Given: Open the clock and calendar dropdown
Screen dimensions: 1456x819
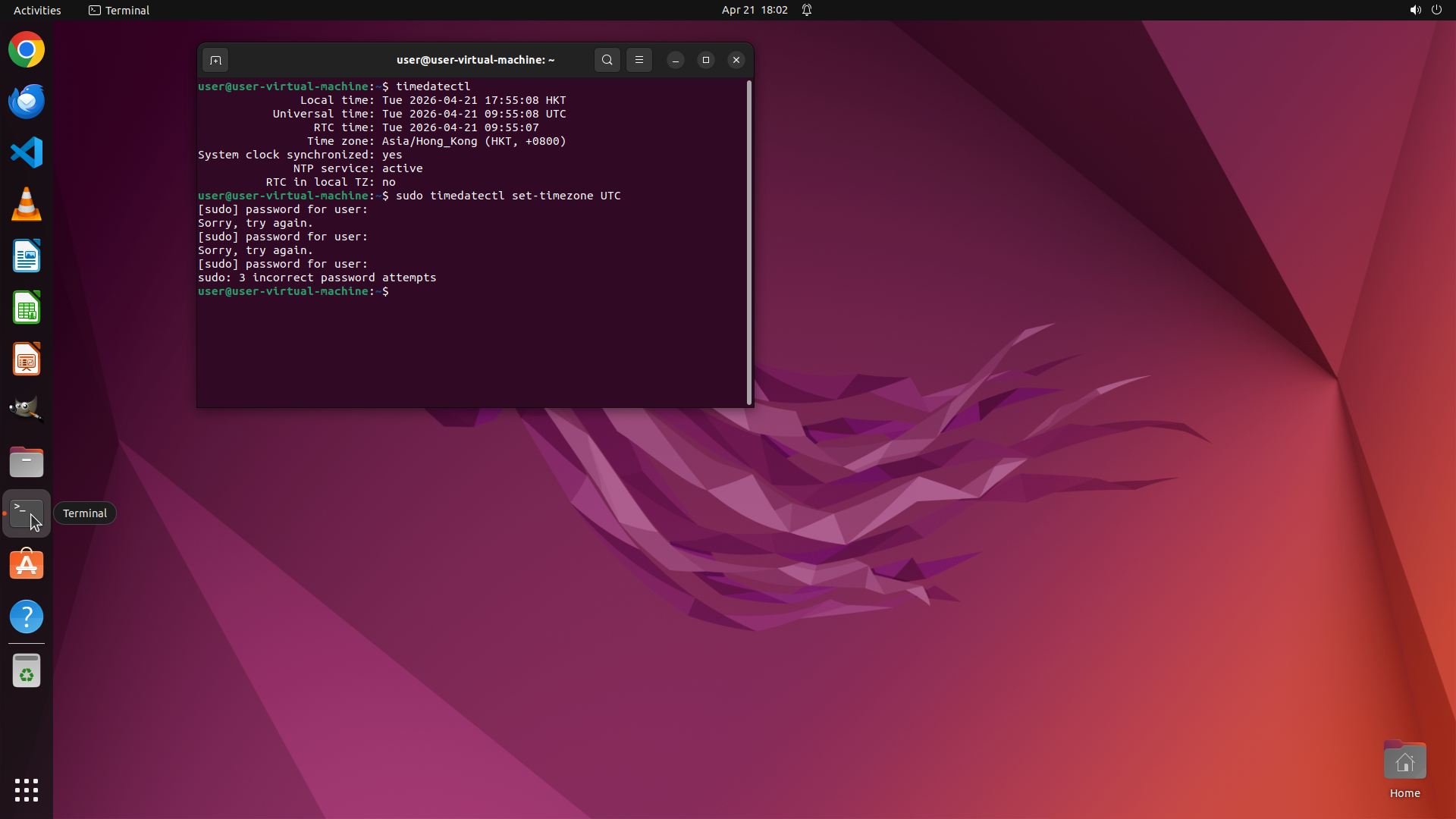Looking at the screenshot, I should [x=754, y=10].
